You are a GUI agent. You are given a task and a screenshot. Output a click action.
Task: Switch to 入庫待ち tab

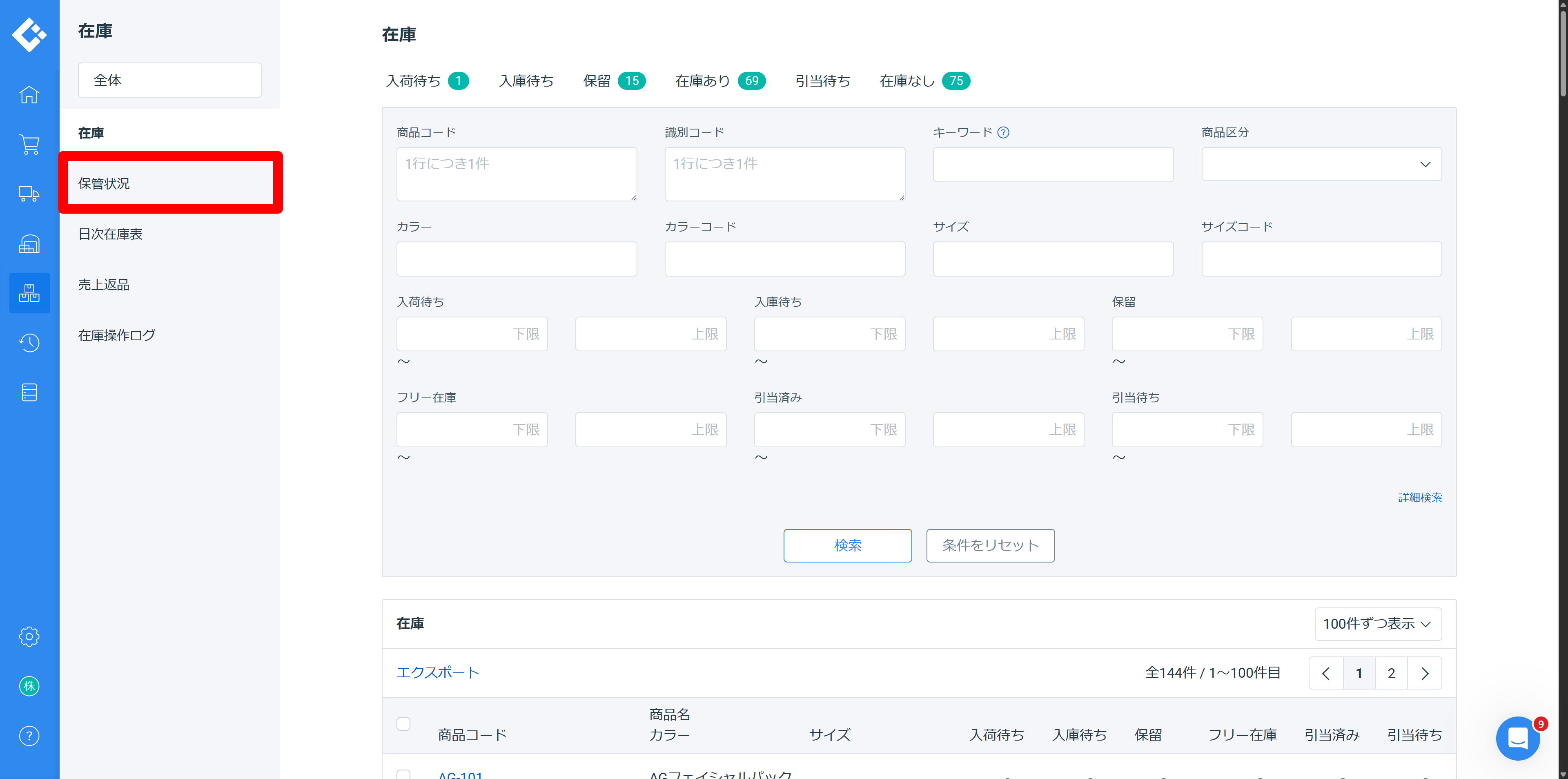point(526,80)
